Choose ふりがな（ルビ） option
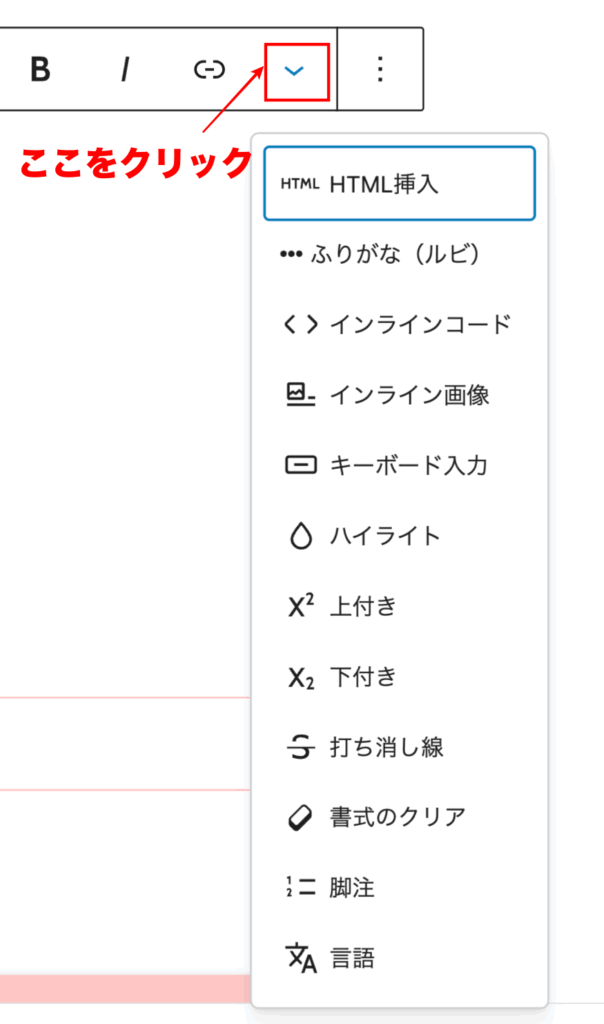Viewport: 604px width, 1024px height. click(395, 254)
